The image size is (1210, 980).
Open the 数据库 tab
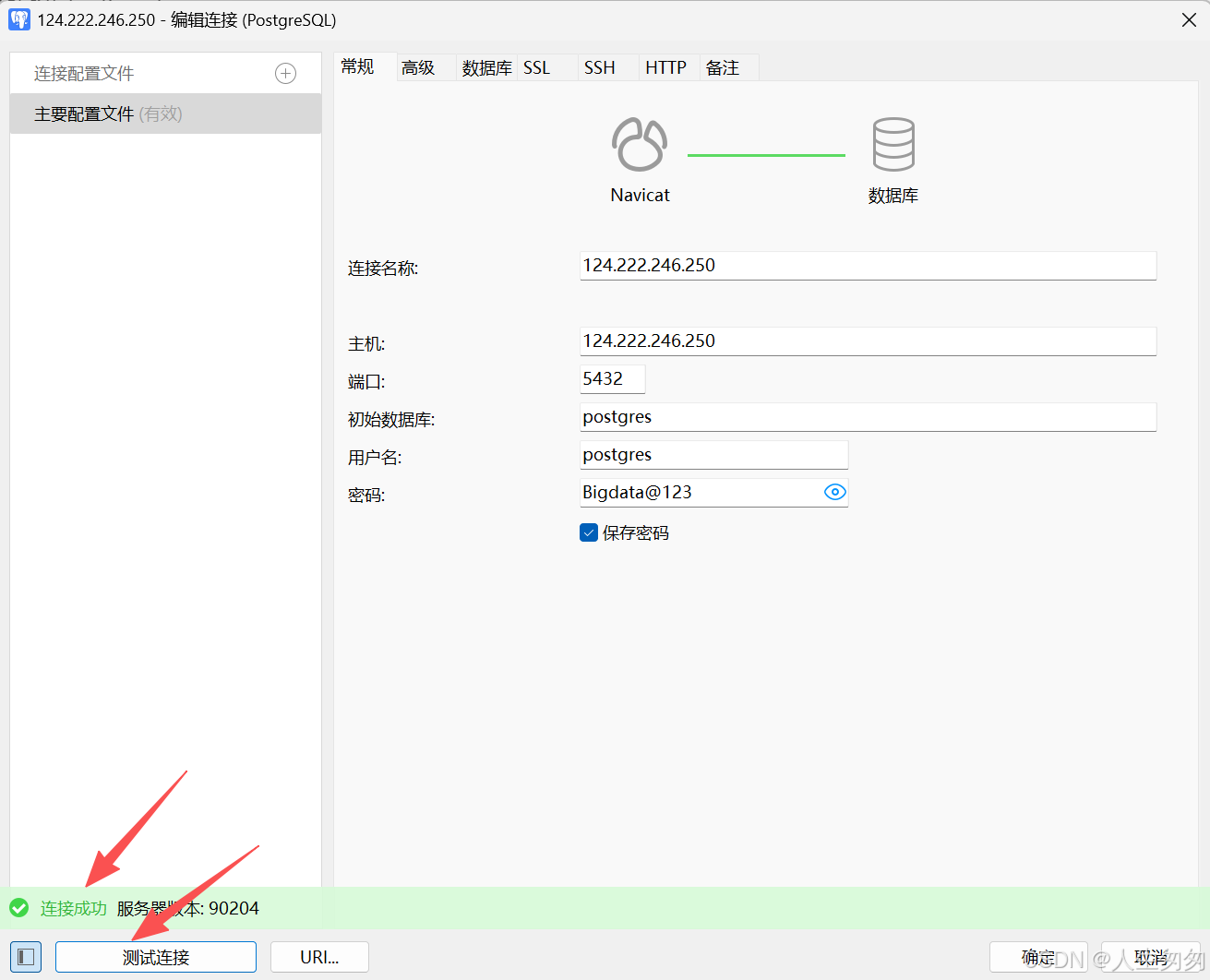pos(486,67)
